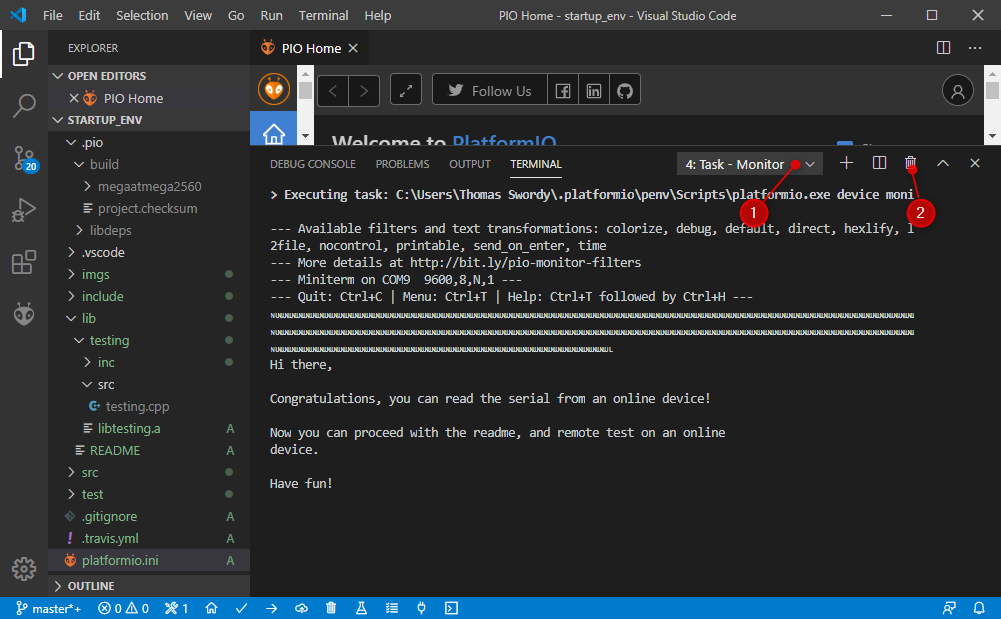Switch to the PROBLEMS tab
The height and width of the screenshot is (619, 1001).
tap(402, 164)
